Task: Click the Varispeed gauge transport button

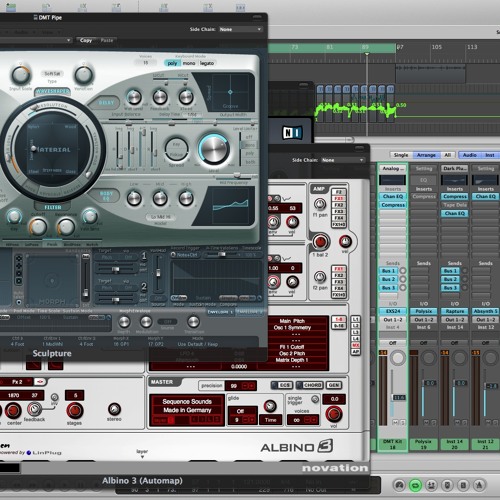Action: click(400, 485)
